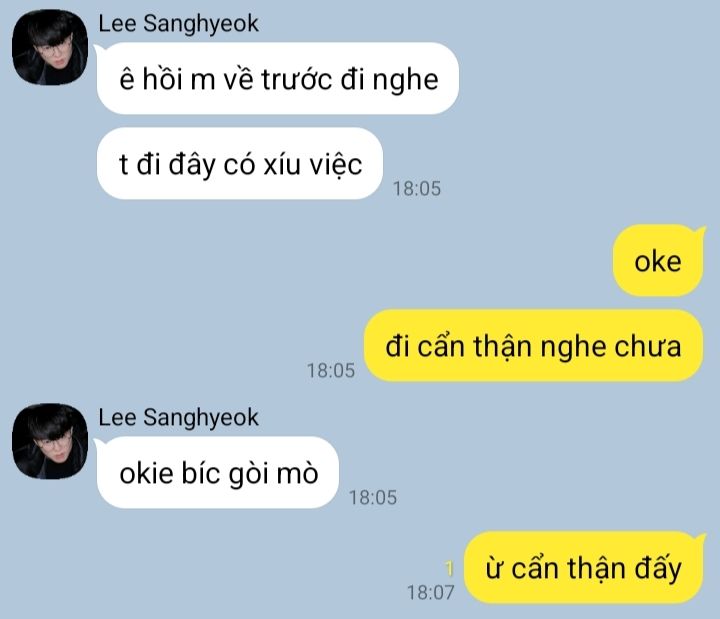Screen dimensions: 720x619
Task: Tap the unread count '1' indicator
Action: (450, 568)
